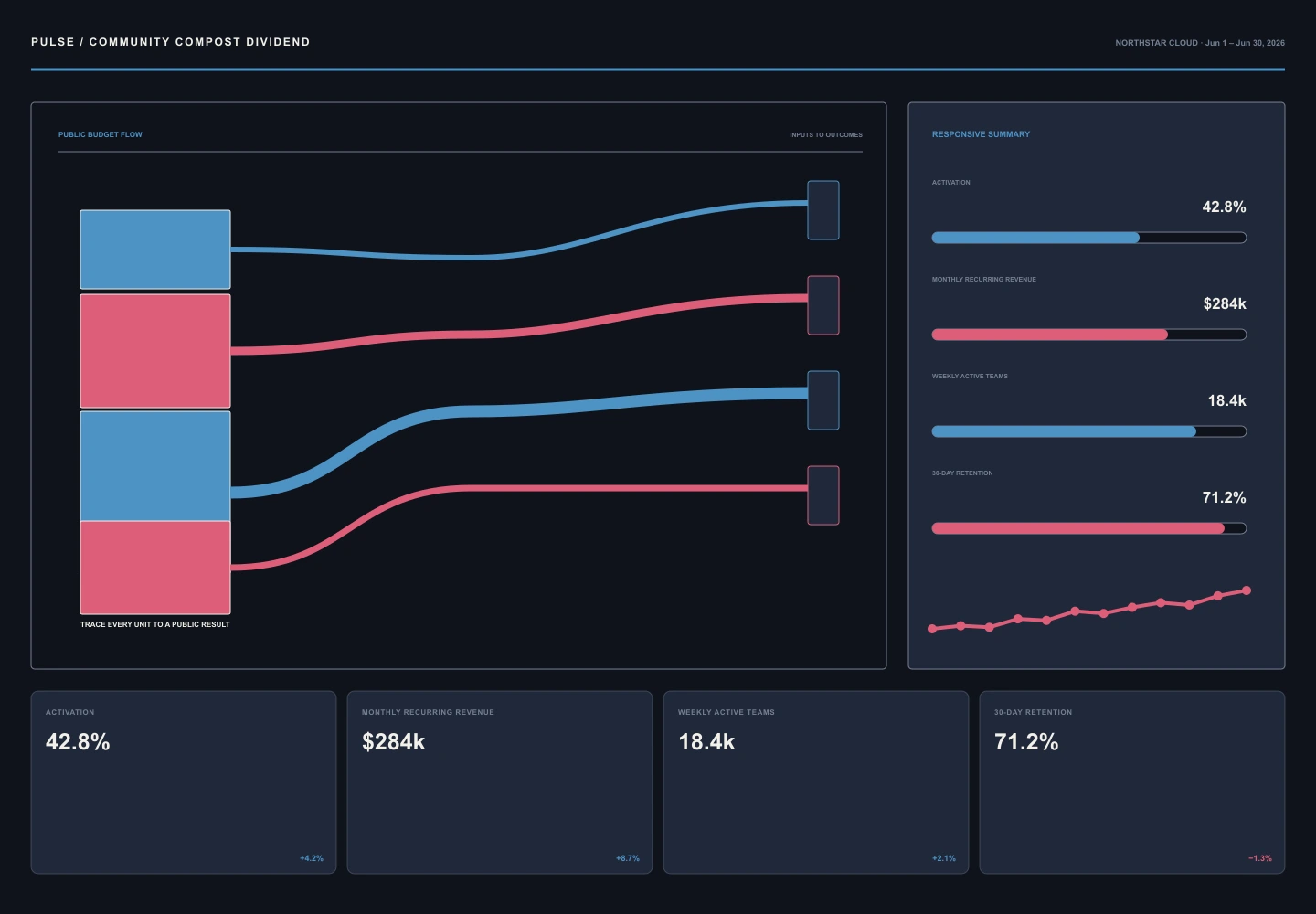Click the outcome node ending the upper red flow
1316x914 pixels.
point(823,305)
